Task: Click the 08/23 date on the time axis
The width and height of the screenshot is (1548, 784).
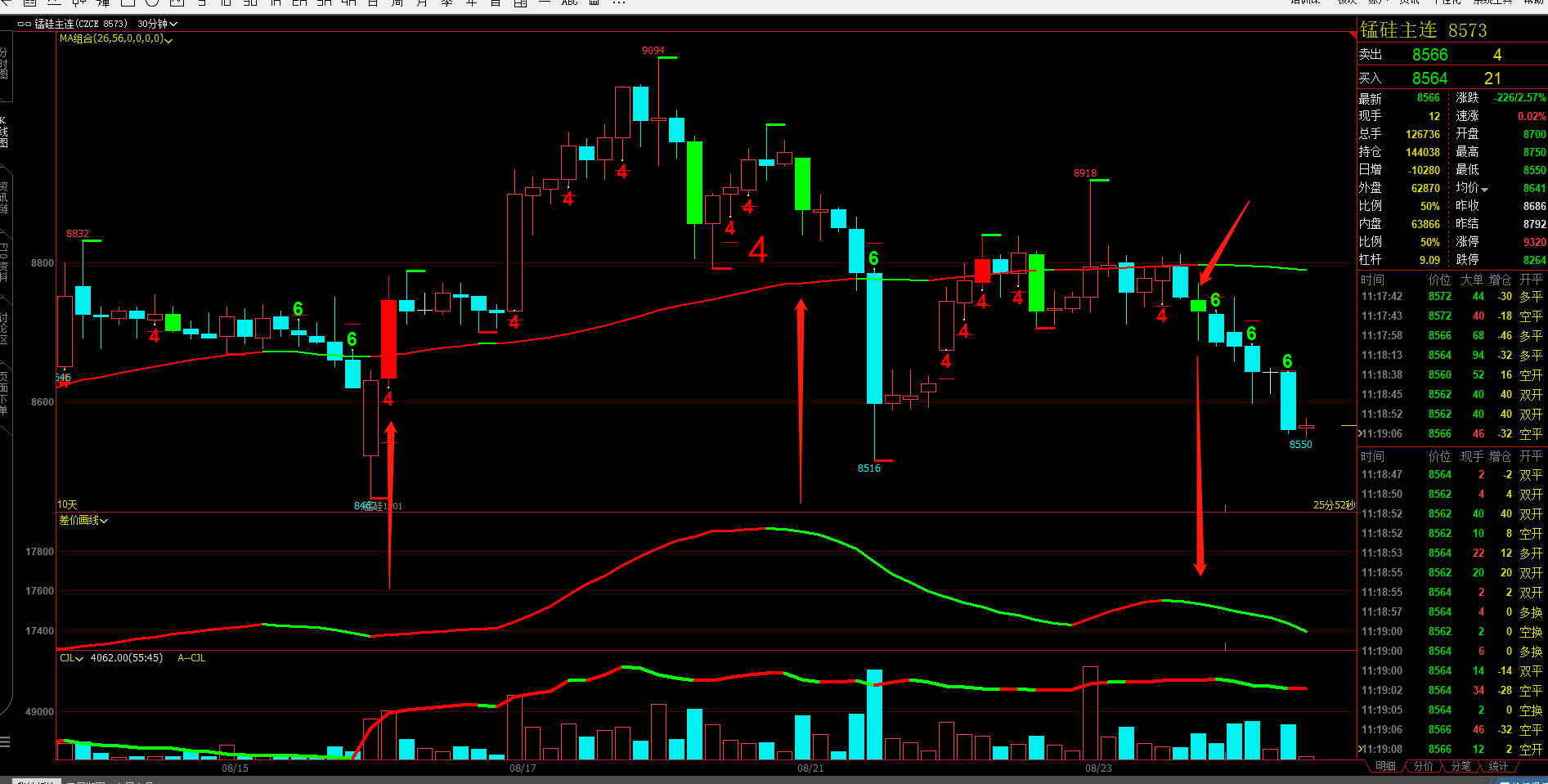Action: click(x=1098, y=768)
